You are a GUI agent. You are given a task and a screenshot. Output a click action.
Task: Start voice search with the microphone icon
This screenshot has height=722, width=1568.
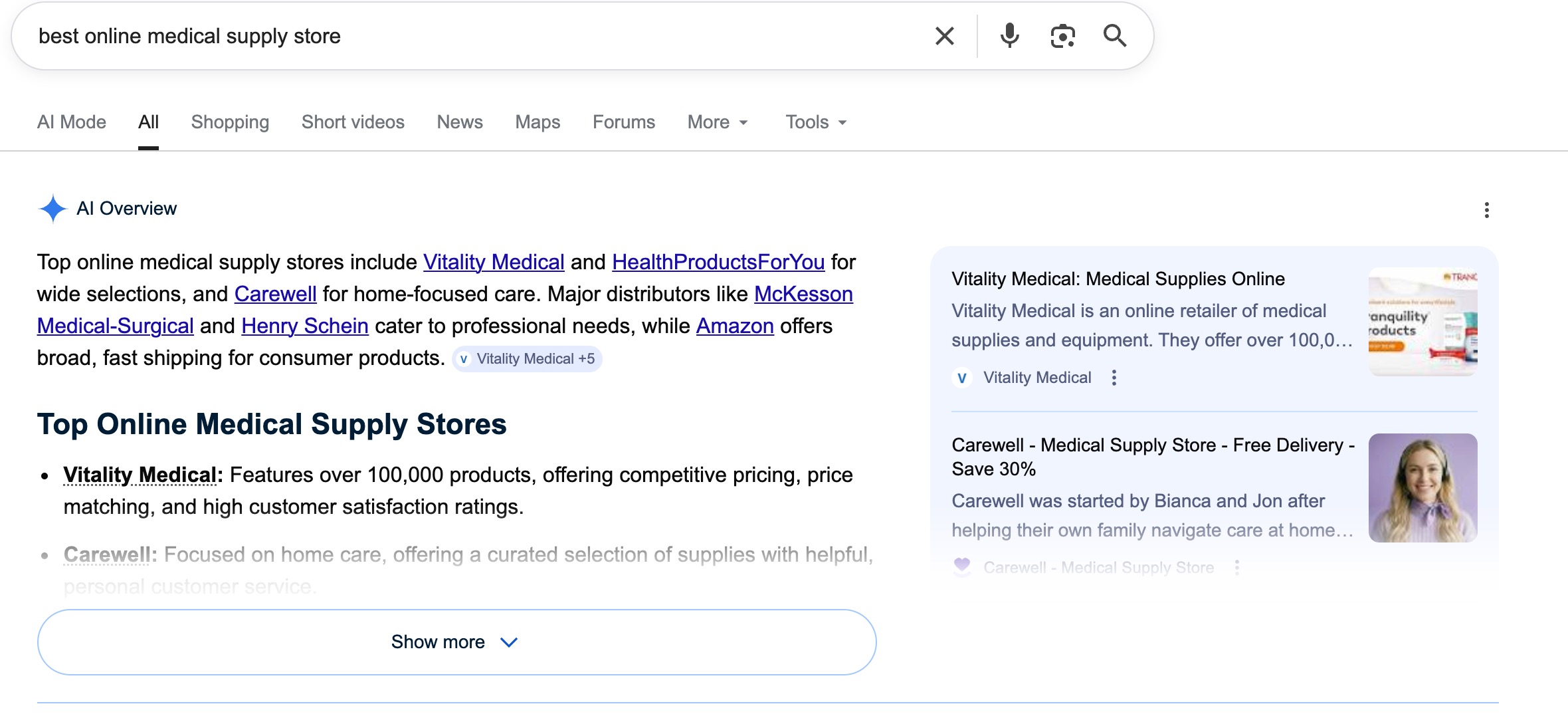[x=1009, y=36]
